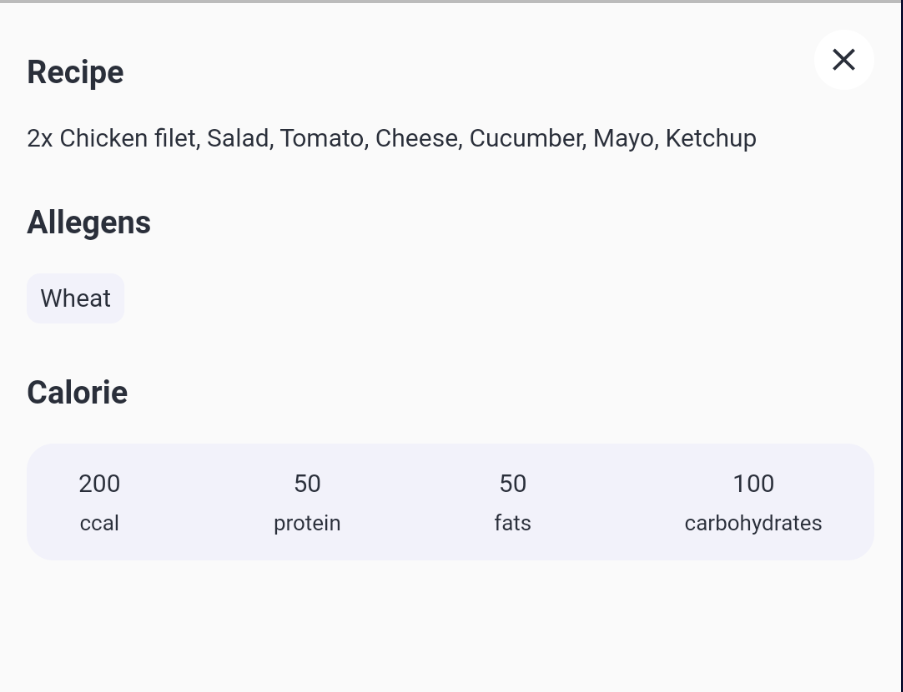Click the Allegens section heading
903x692 pixels.
click(89, 223)
